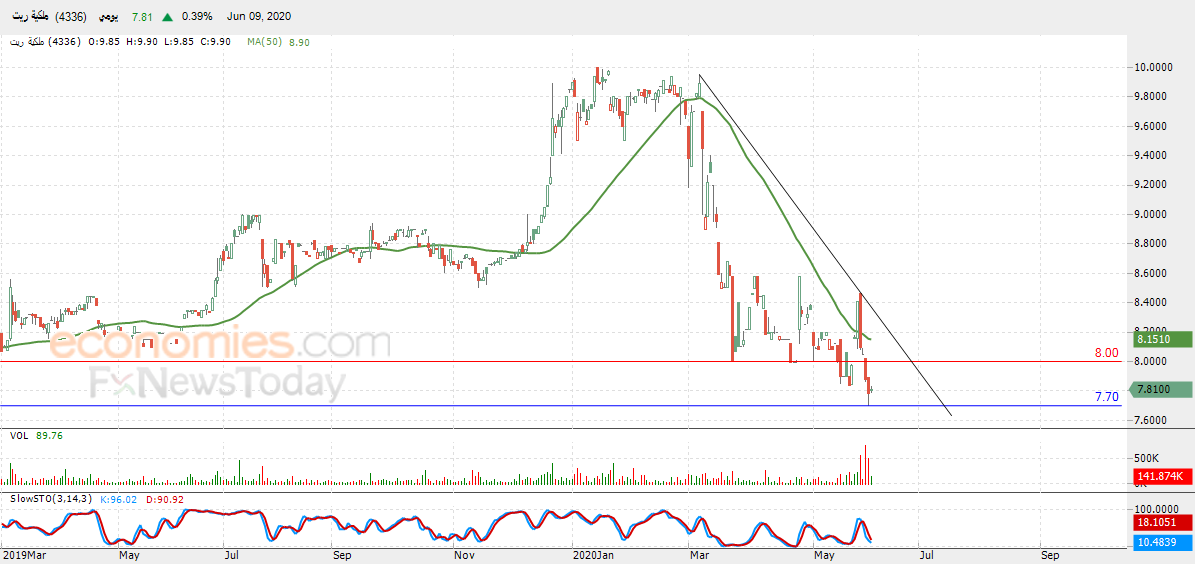Image resolution: width=1195 pixels, height=564 pixels.
Task: Click the economies.com watermark logo
Action: coord(220,344)
